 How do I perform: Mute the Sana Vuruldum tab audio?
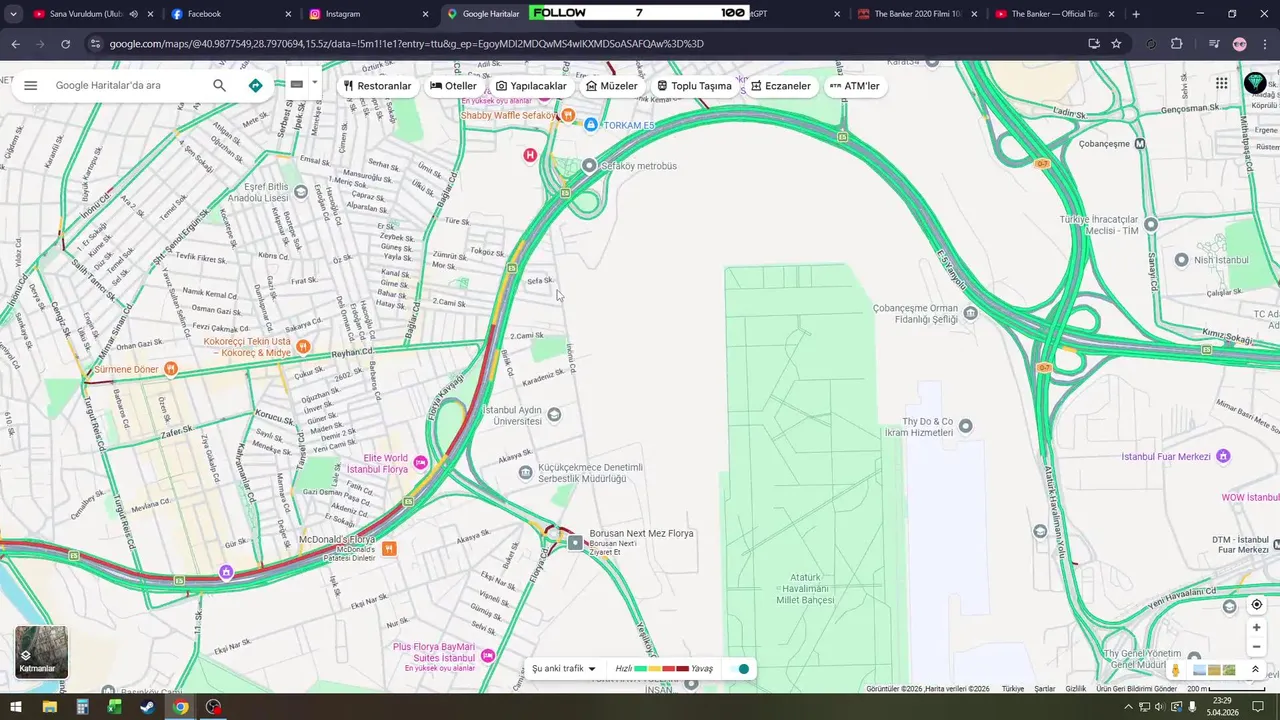pos(133,14)
